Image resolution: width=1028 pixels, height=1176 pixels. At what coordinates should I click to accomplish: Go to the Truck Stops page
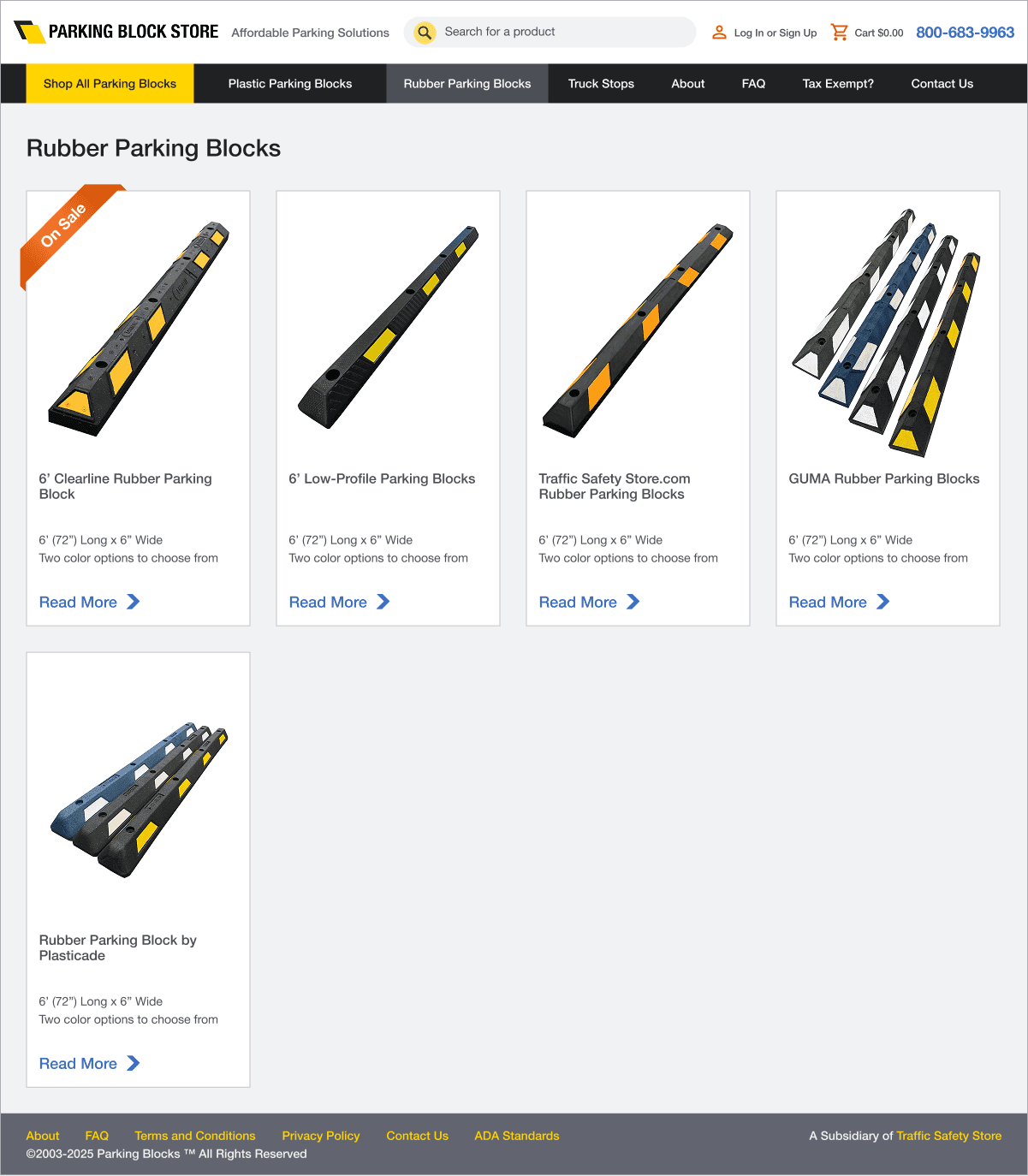(x=601, y=84)
